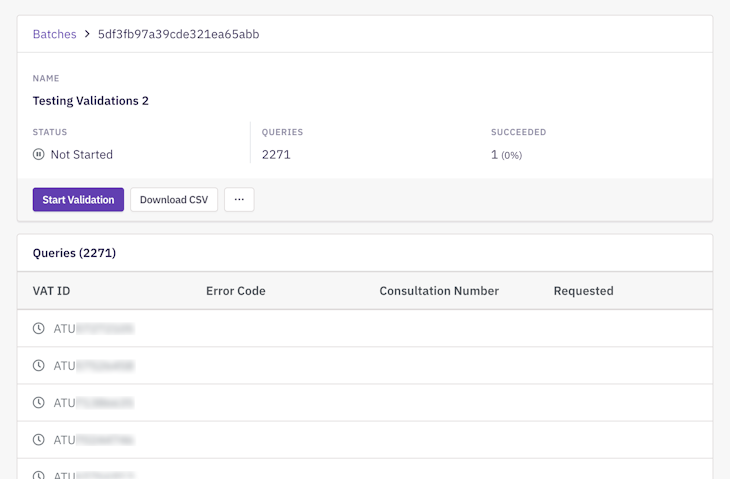730x479 pixels.
Task: Click the Error Code column header
Action: pyautogui.click(x=235, y=291)
